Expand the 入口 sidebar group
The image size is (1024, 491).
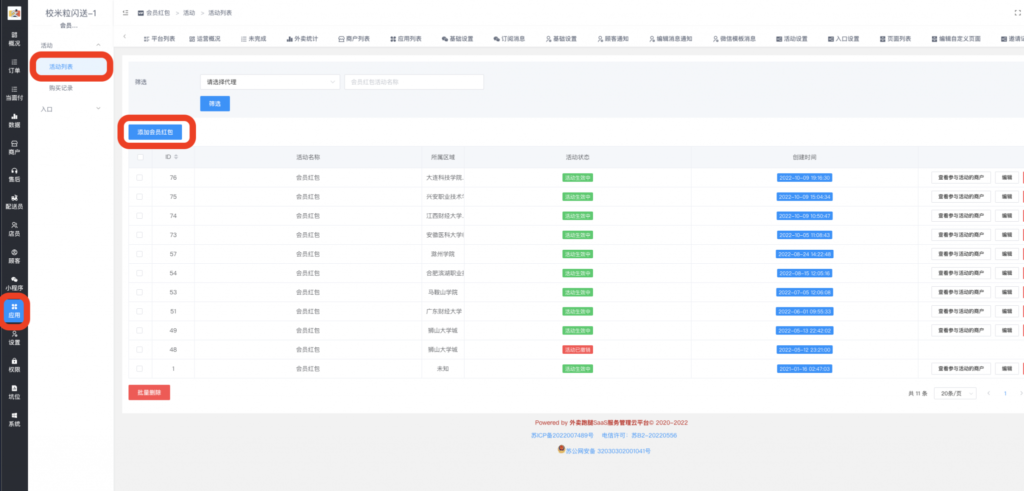(98, 108)
